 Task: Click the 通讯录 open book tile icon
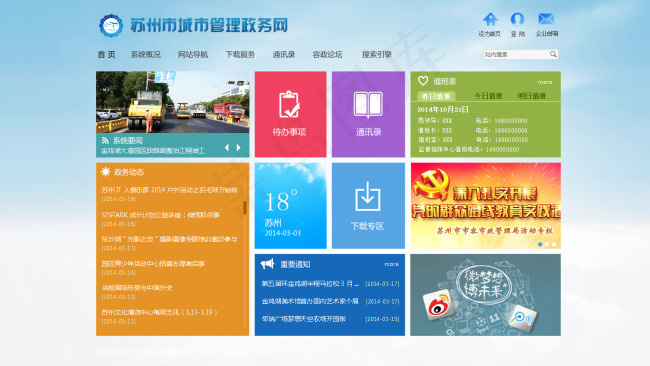368,104
